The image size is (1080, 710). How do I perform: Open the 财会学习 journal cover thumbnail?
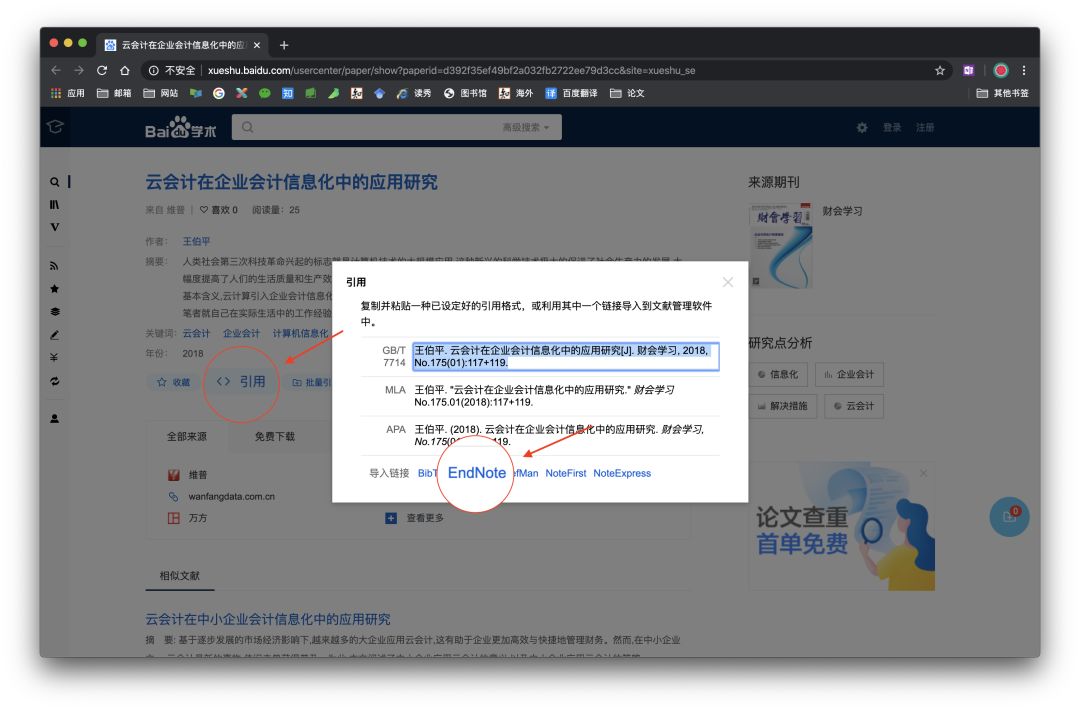click(x=780, y=245)
